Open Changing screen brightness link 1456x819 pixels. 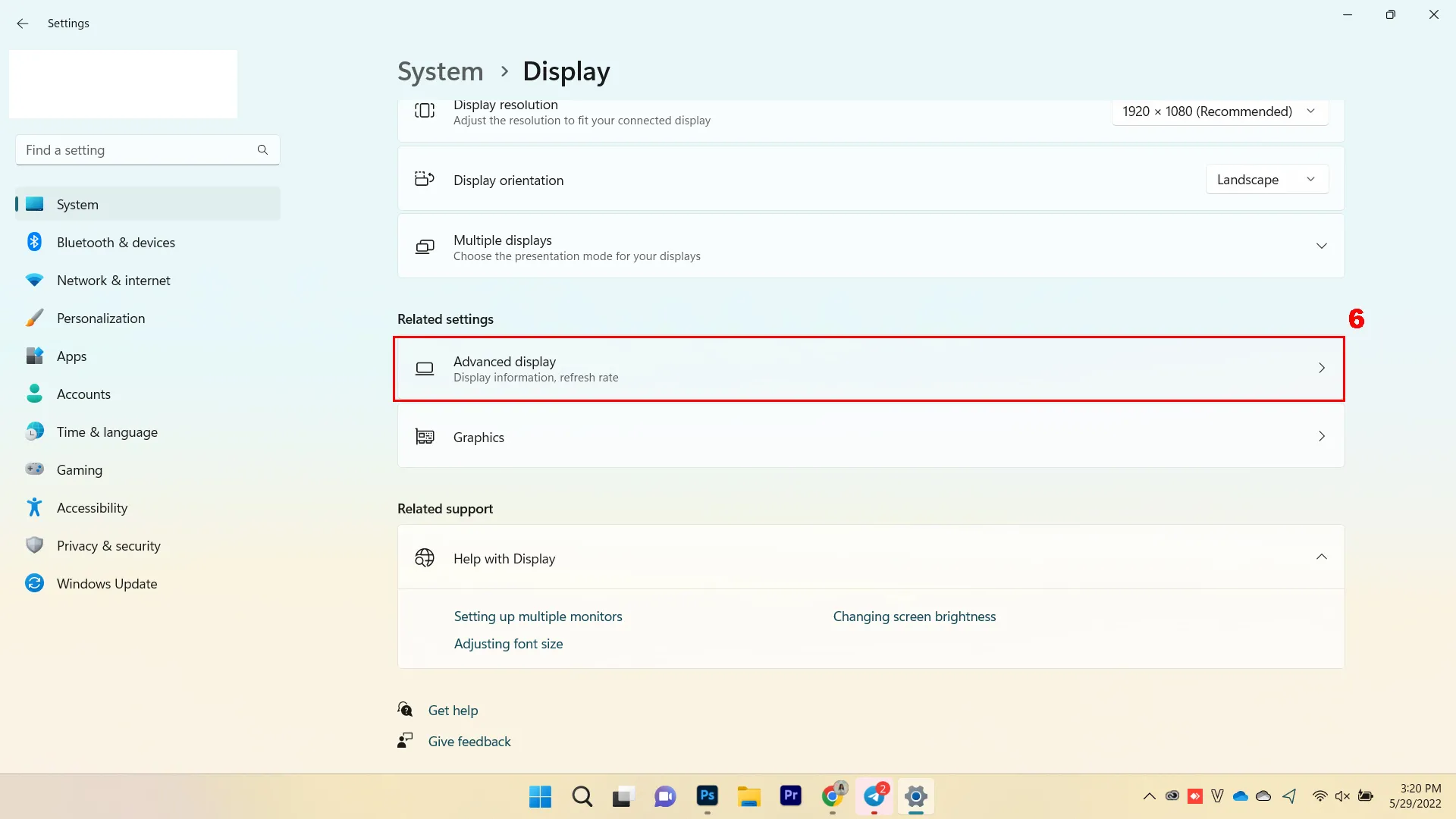pyautogui.click(x=914, y=617)
